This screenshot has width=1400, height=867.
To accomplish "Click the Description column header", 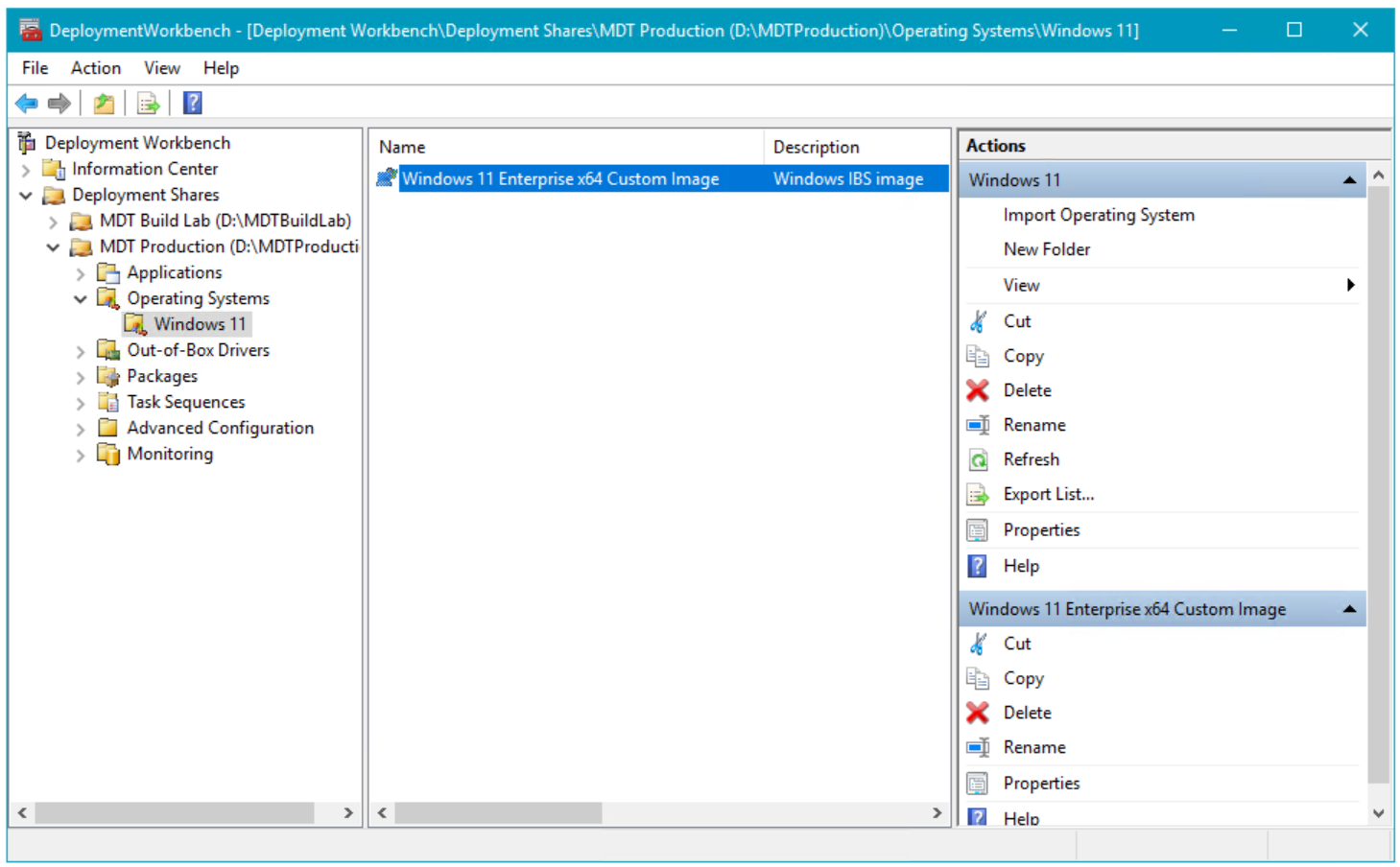I will [x=816, y=147].
